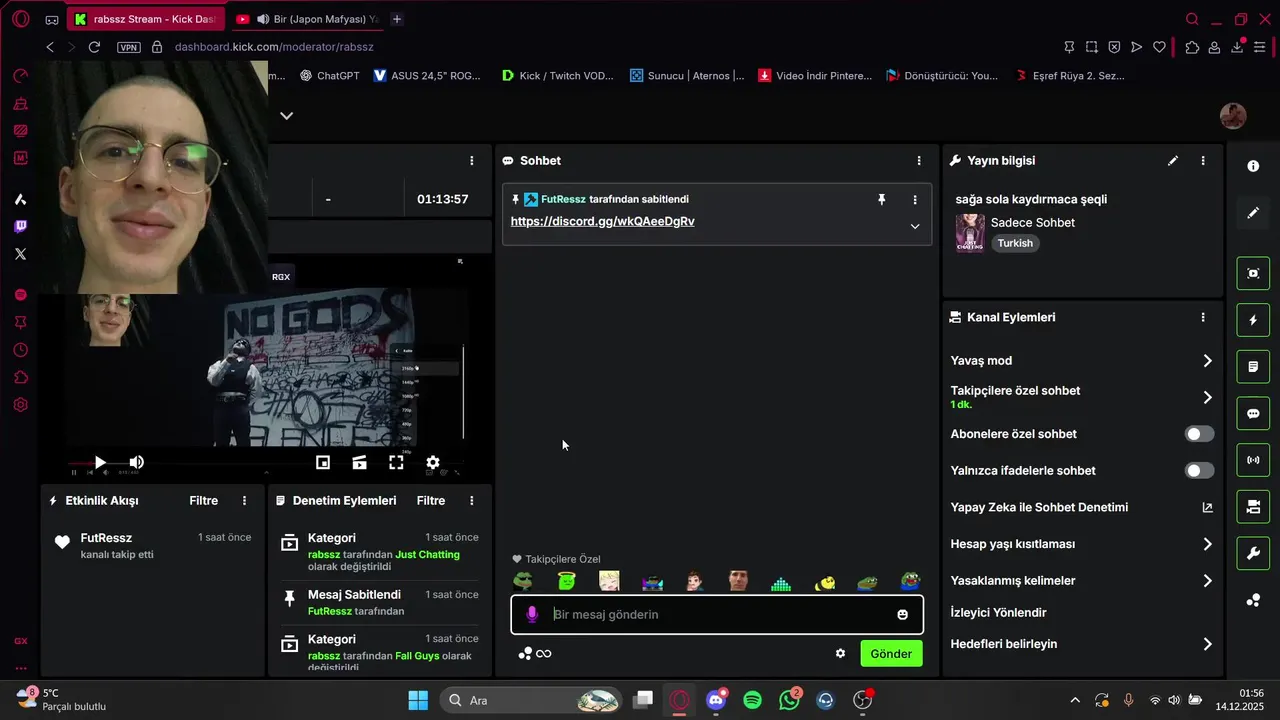Click FutRessz name in pinned message
Viewport: 1280px width, 720px height.
pos(563,200)
